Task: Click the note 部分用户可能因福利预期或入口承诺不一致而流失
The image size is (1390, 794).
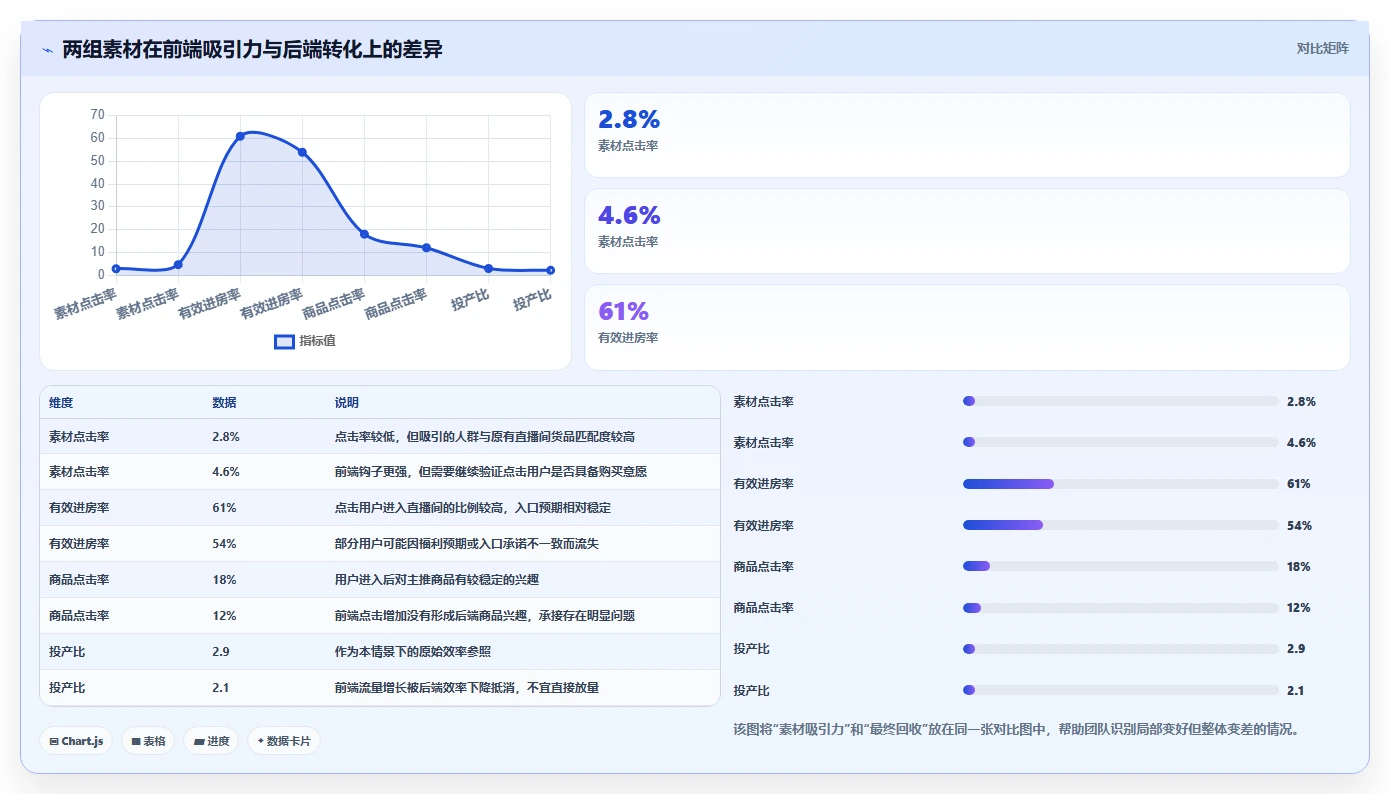Action: [466, 544]
